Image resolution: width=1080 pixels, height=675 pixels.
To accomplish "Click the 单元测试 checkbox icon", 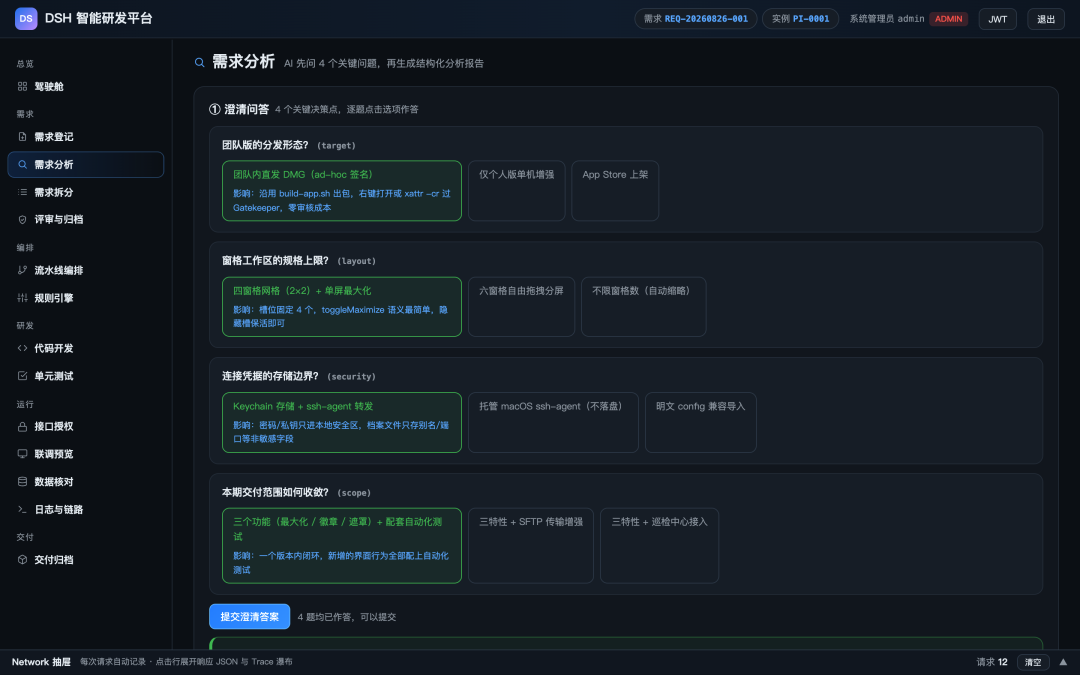I will click(x=22, y=376).
